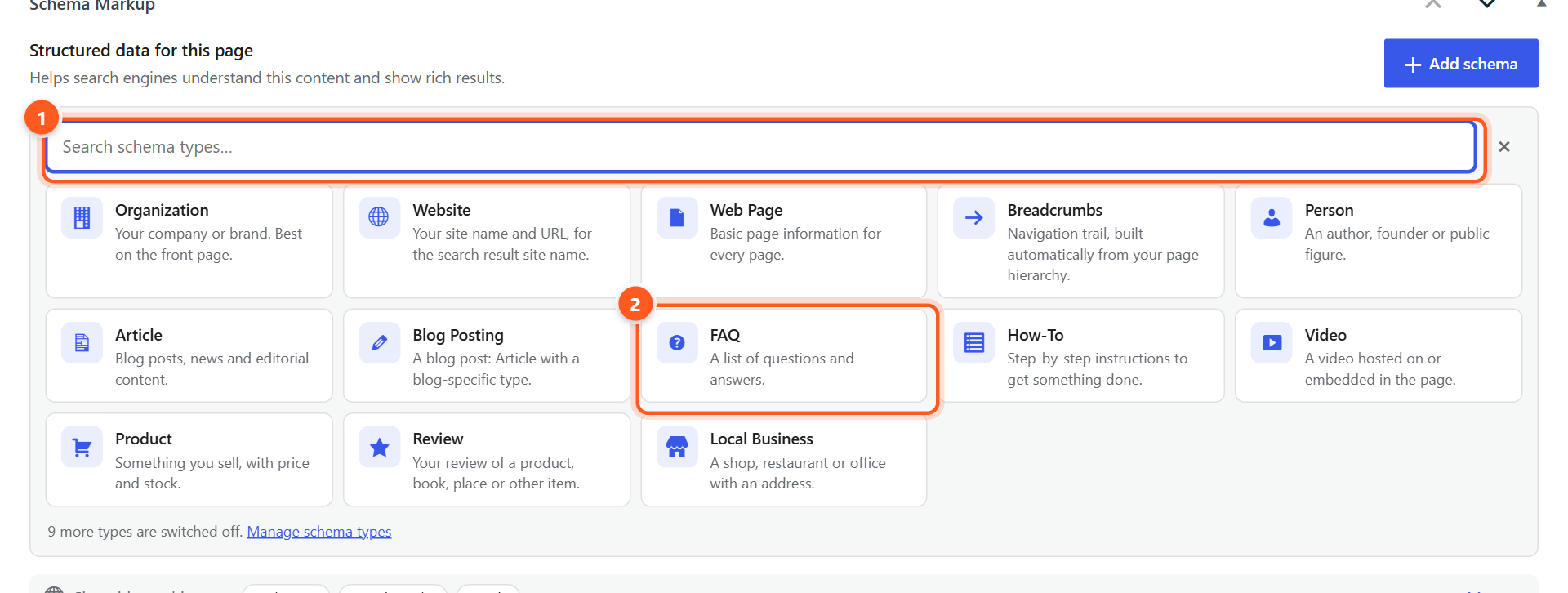Pick the Web Page schema title

[746, 210]
